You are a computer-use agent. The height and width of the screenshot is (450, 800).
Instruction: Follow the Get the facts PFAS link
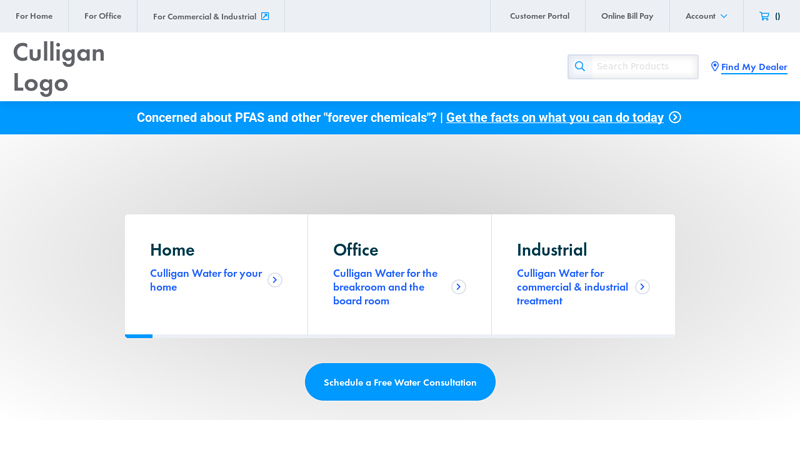point(555,118)
